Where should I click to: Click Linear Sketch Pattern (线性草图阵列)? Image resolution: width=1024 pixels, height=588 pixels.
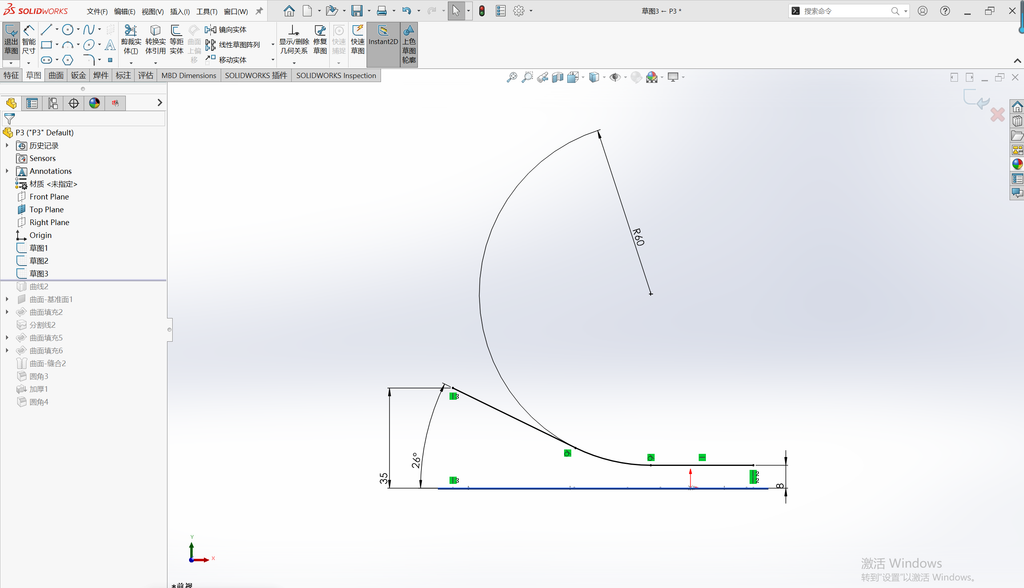click(x=232, y=45)
